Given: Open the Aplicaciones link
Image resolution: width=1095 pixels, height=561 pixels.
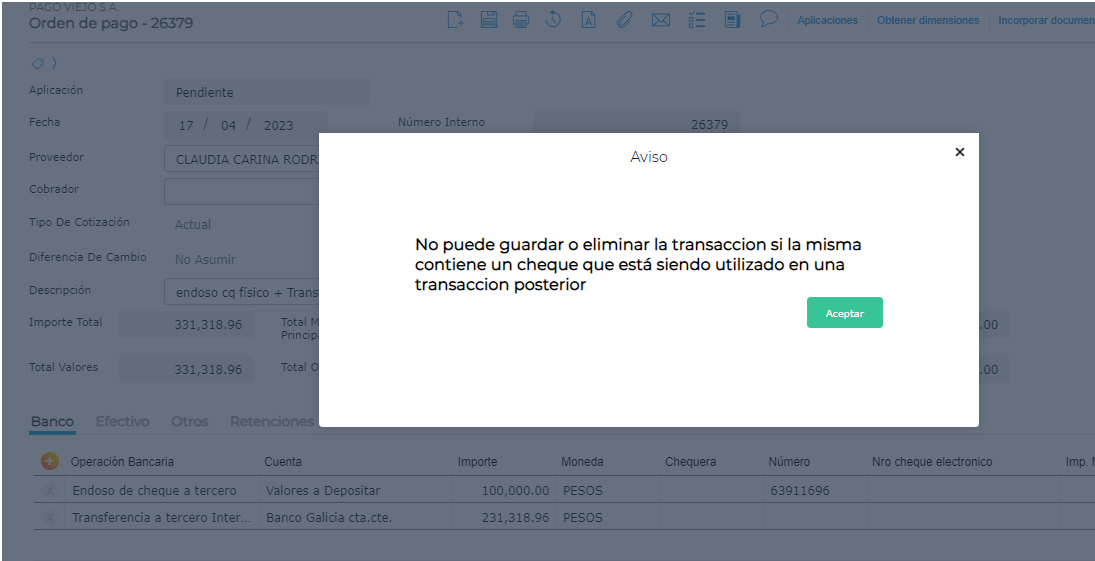Looking at the screenshot, I should (828, 20).
